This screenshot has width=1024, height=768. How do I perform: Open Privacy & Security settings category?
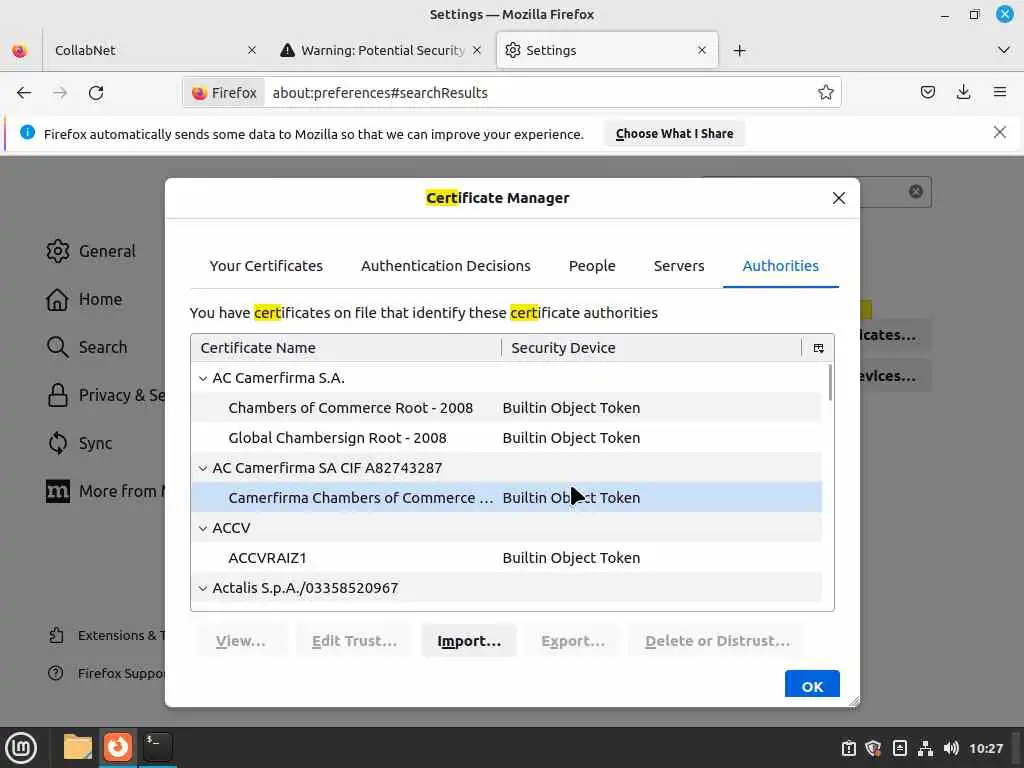(105, 395)
